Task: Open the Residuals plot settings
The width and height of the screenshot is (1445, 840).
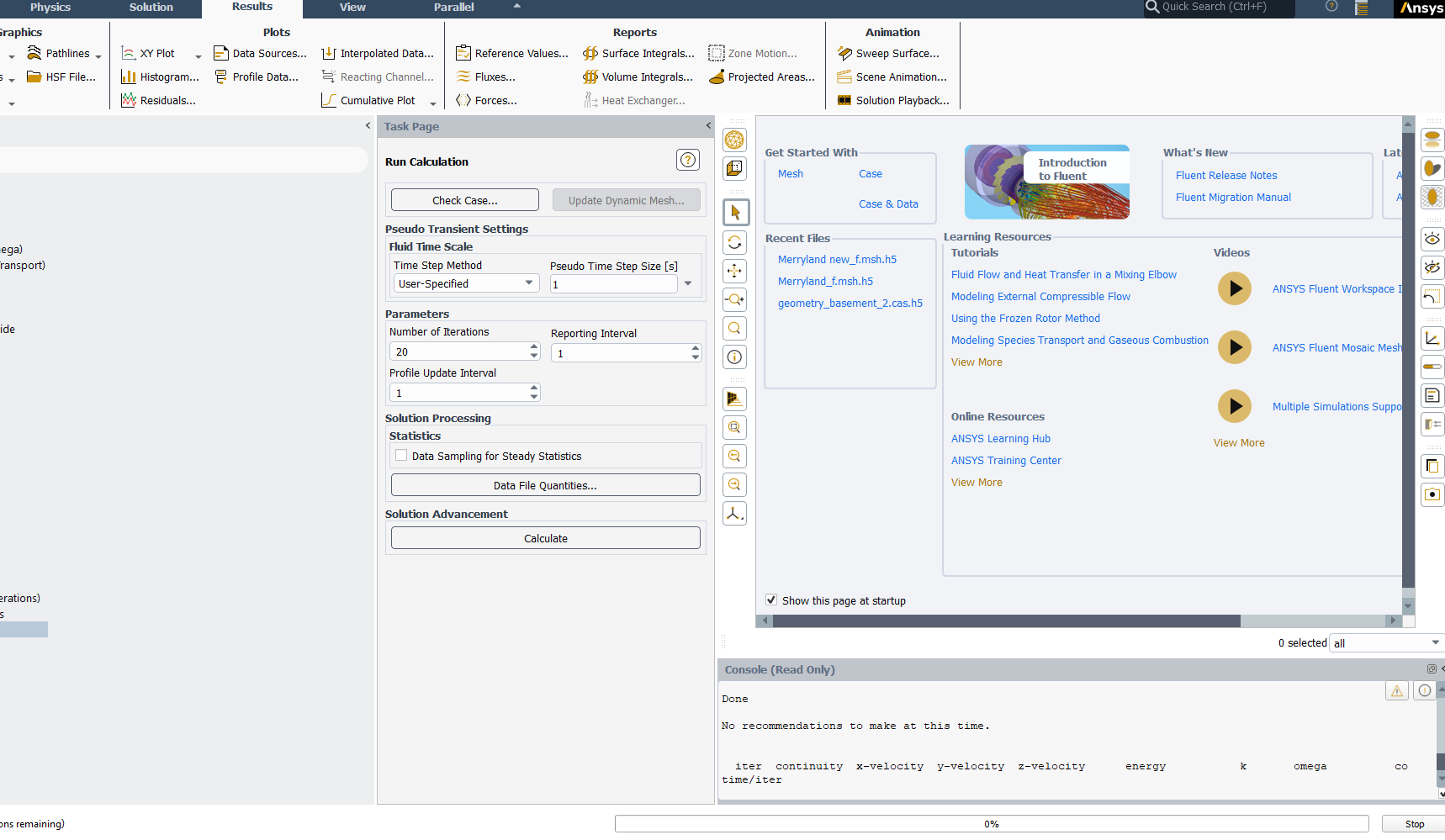Action: [x=158, y=100]
